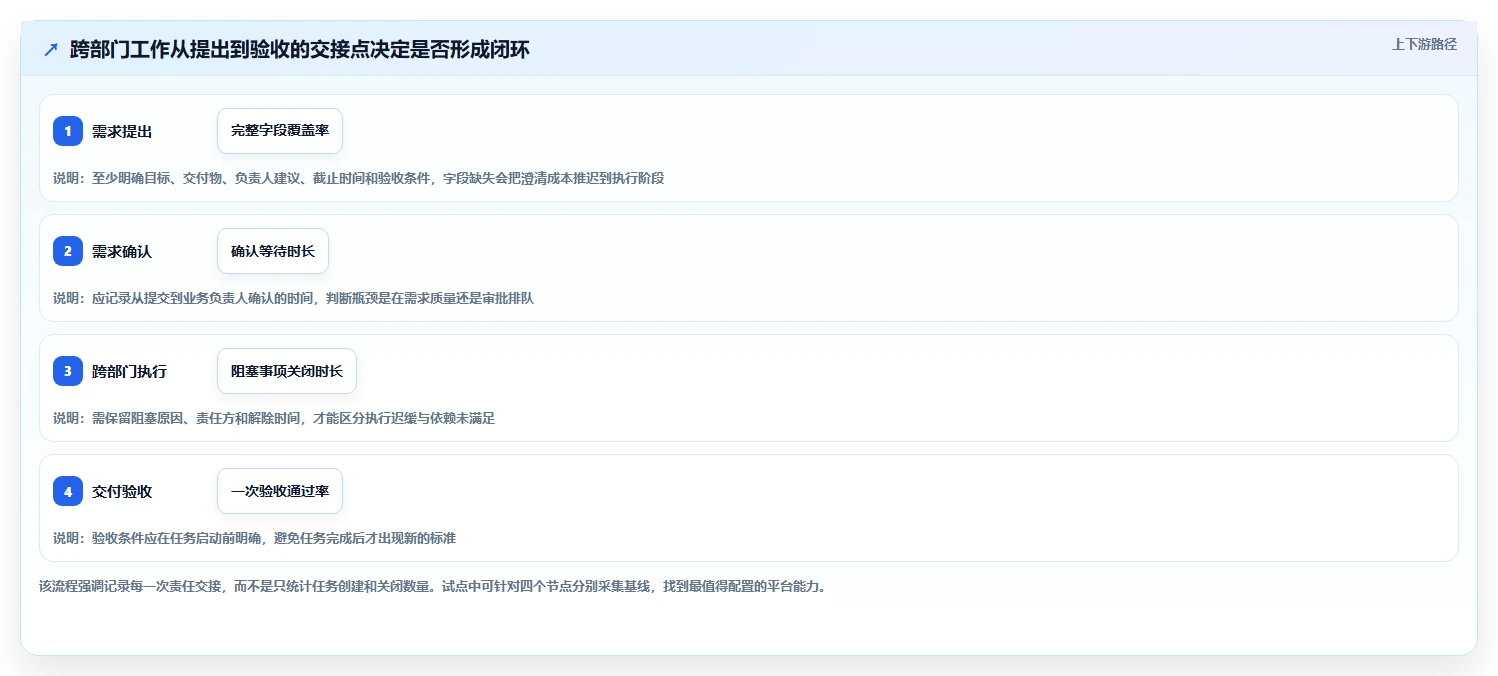Select the 完整字段覆盖率 metric chip
Viewport: 1498px width, 676px height.
coord(280,131)
